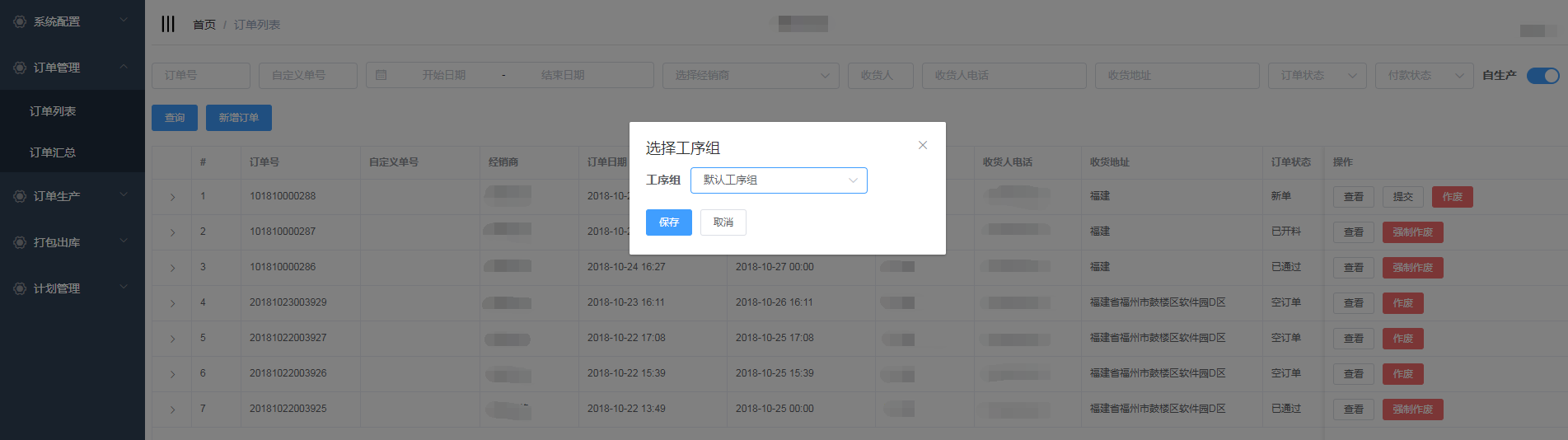
Task: Open the 工序组 dropdown showing 默认工序组
Action: [779, 180]
